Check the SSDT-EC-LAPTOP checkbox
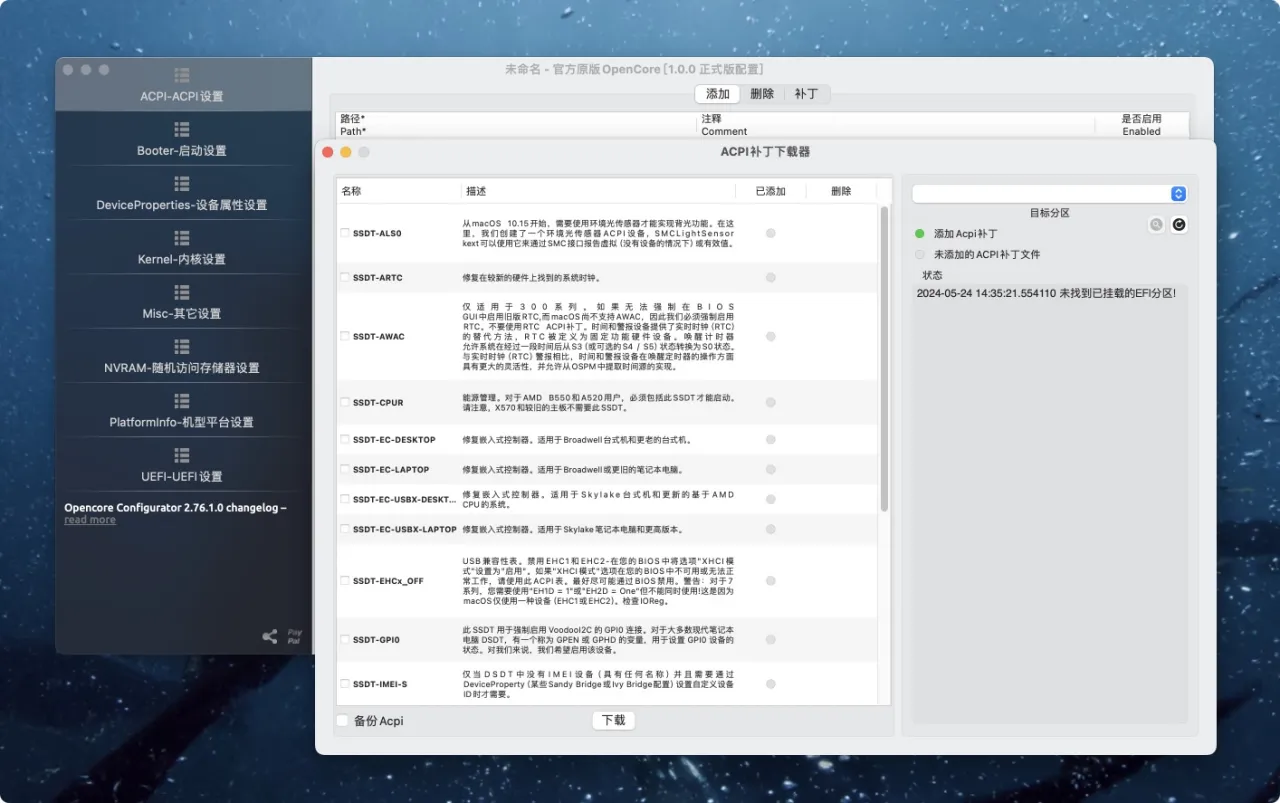 point(345,469)
